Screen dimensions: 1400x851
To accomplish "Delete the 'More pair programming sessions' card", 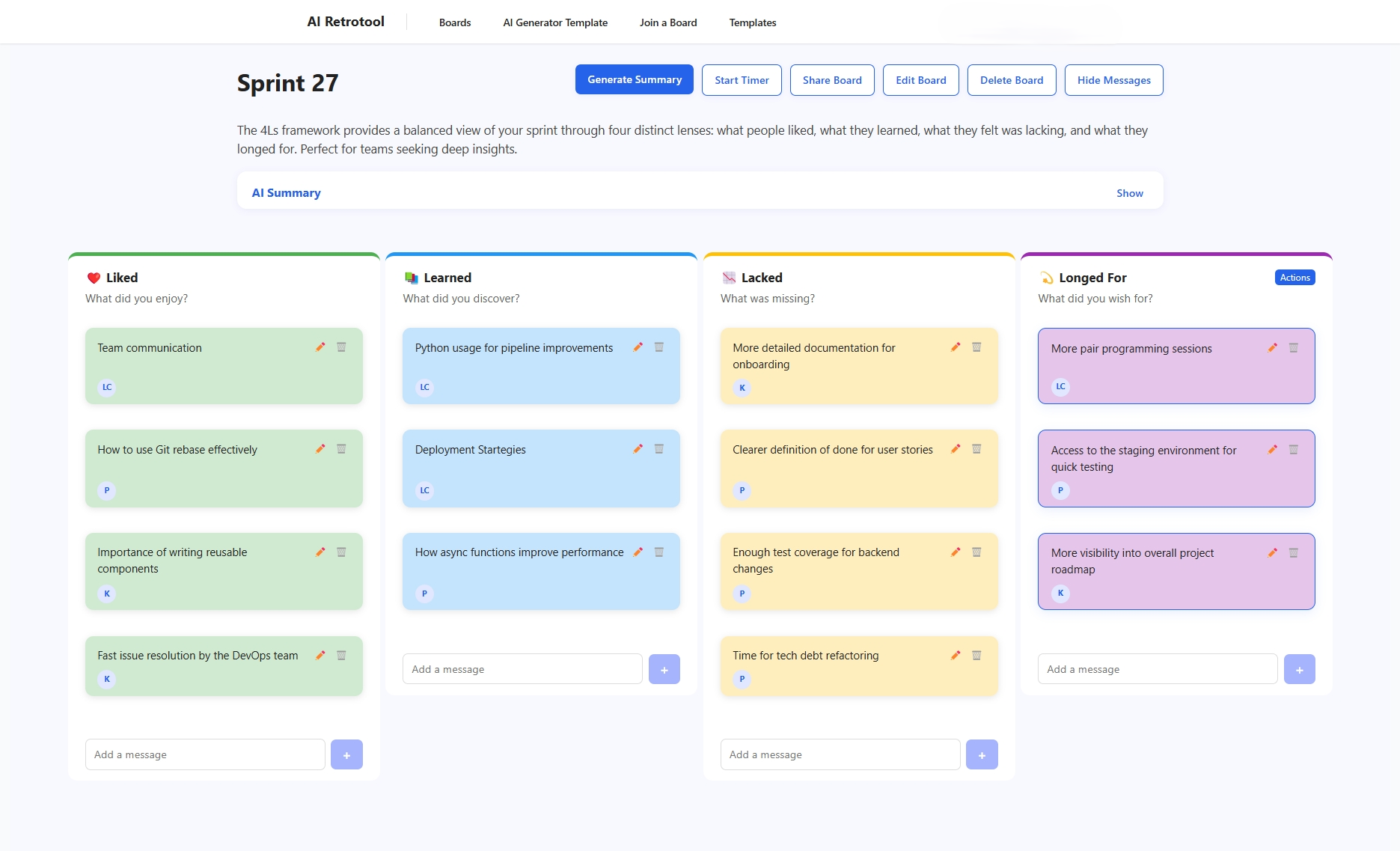I will click(x=1293, y=347).
